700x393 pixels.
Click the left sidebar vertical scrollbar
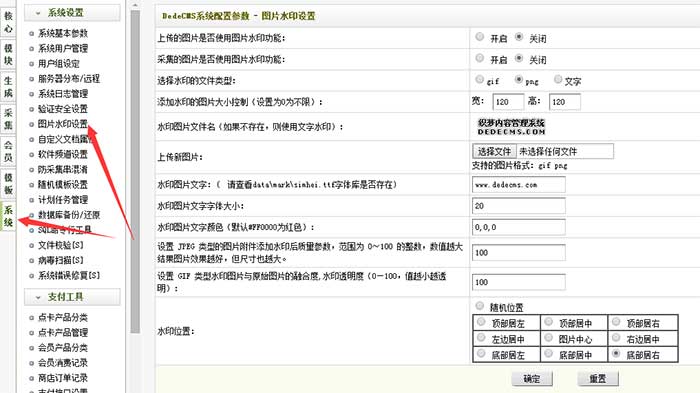tap(135, 171)
